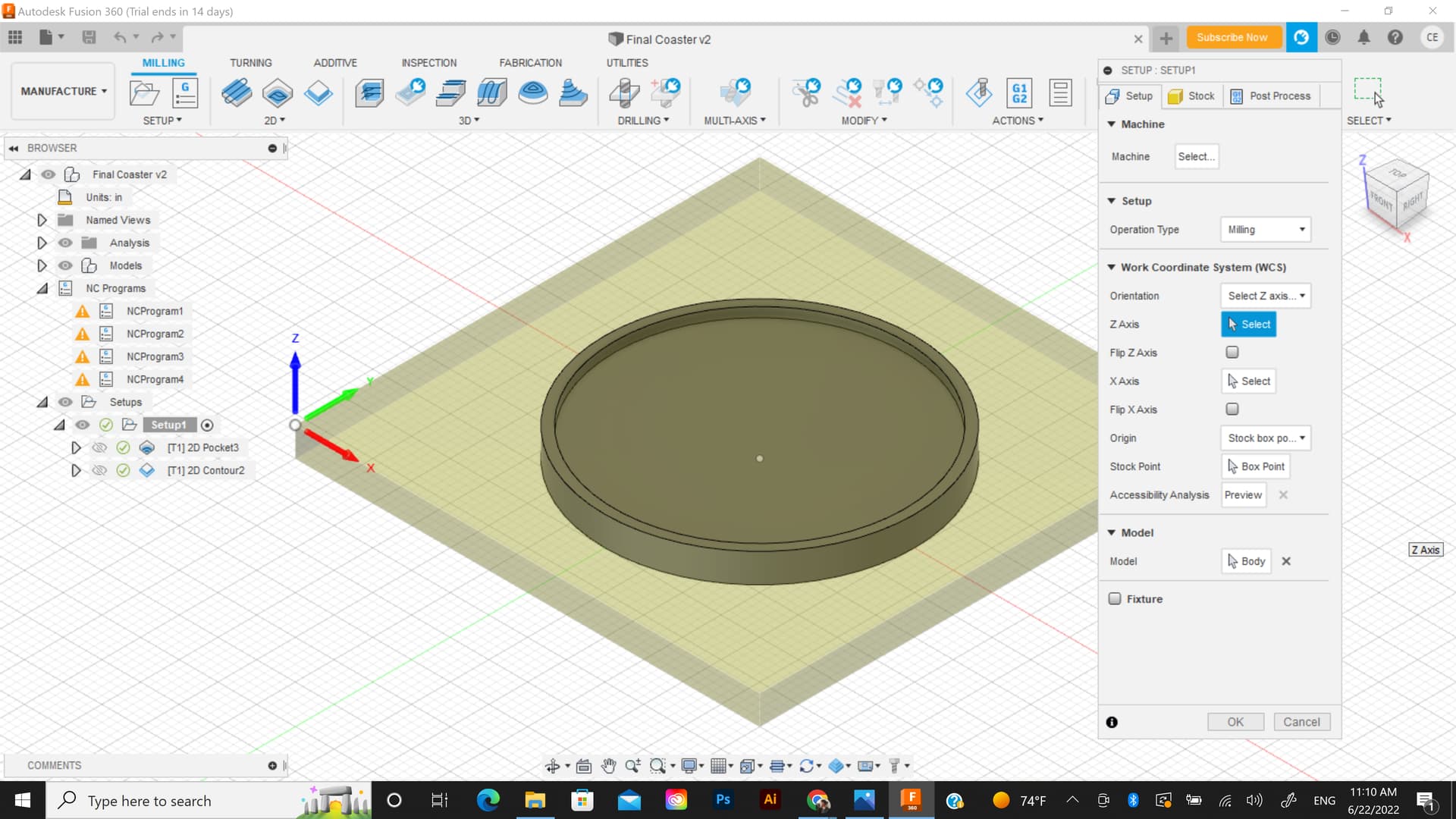Screen dimensions: 1456x819
Task: Select the Drill tool icon
Action: 624,93
